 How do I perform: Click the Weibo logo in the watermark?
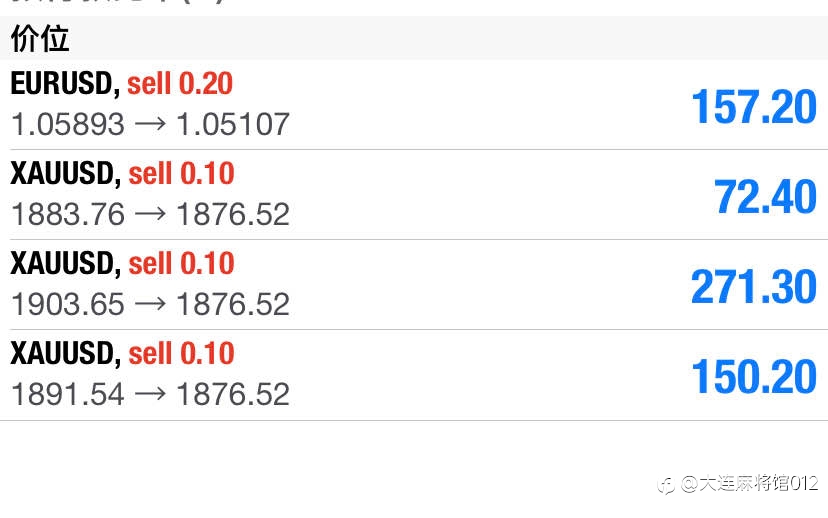pos(667,484)
